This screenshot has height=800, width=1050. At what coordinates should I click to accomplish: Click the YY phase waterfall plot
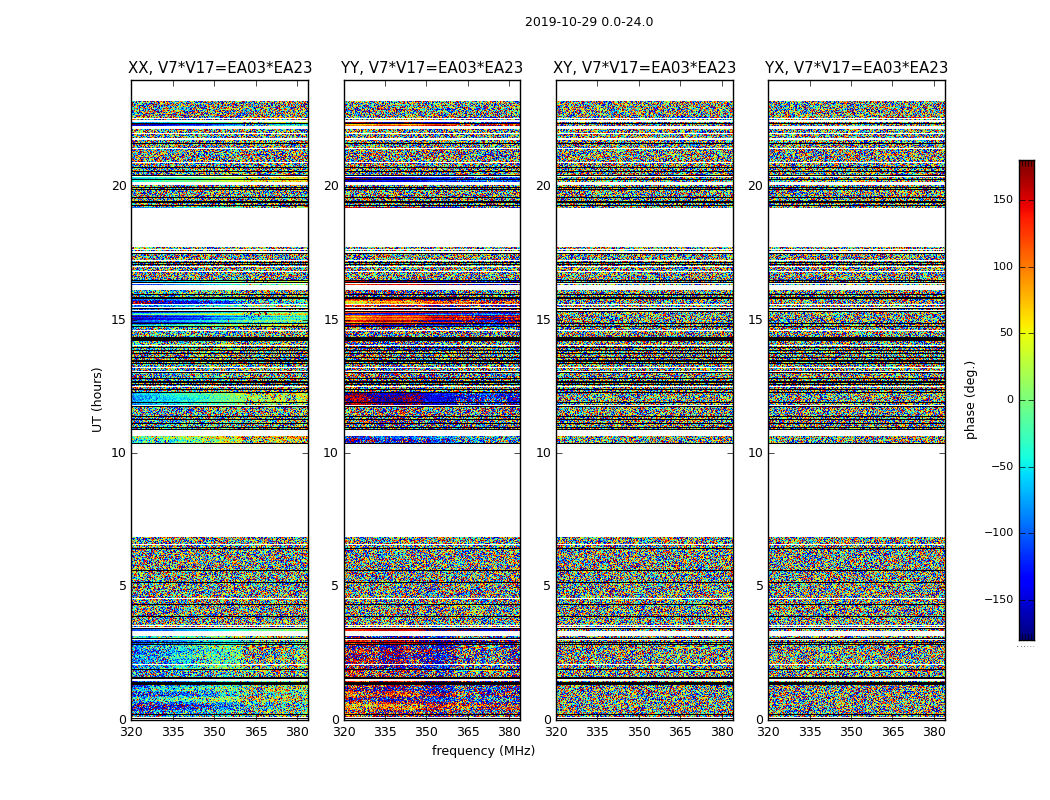click(x=432, y=400)
